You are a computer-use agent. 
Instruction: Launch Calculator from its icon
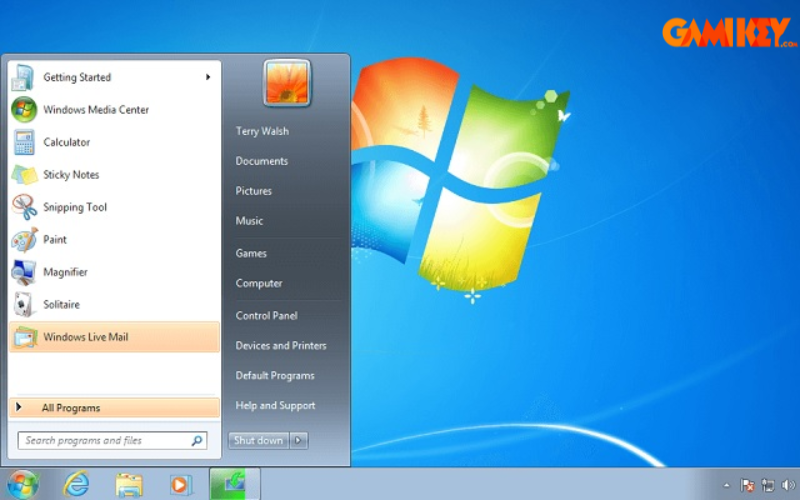click(24, 142)
